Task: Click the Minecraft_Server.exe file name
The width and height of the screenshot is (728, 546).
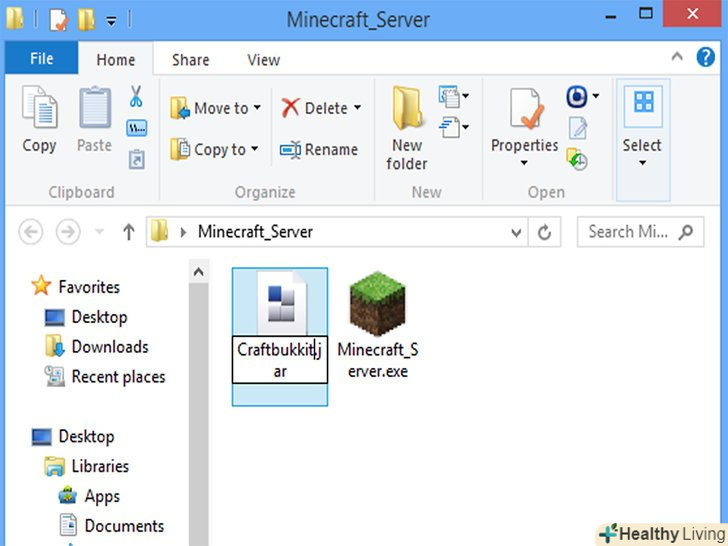Action: [378, 360]
